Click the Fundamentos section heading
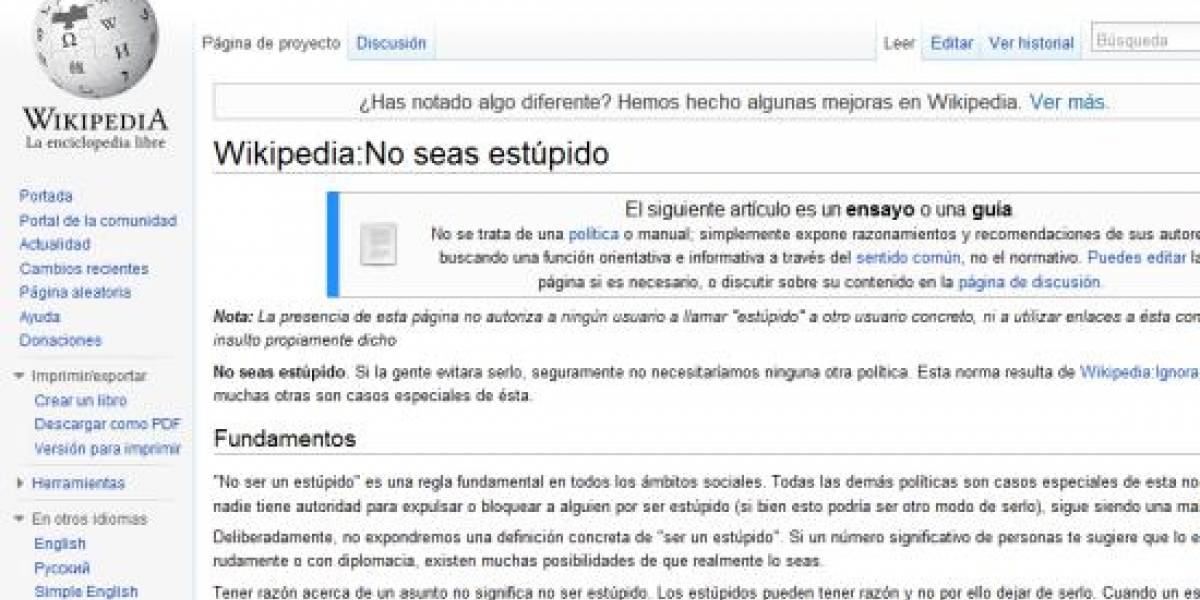This screenshot has width=1200, height=600. coord(285,439)
